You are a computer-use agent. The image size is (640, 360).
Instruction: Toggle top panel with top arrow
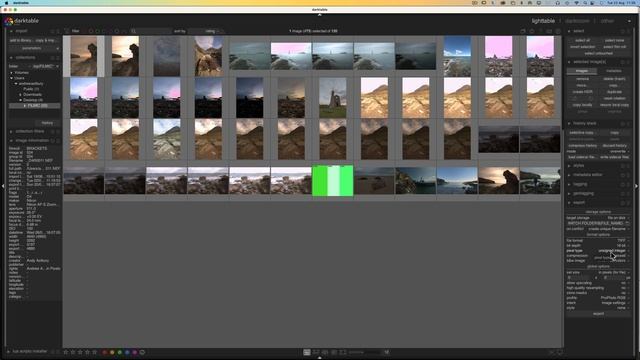[320, 15]
